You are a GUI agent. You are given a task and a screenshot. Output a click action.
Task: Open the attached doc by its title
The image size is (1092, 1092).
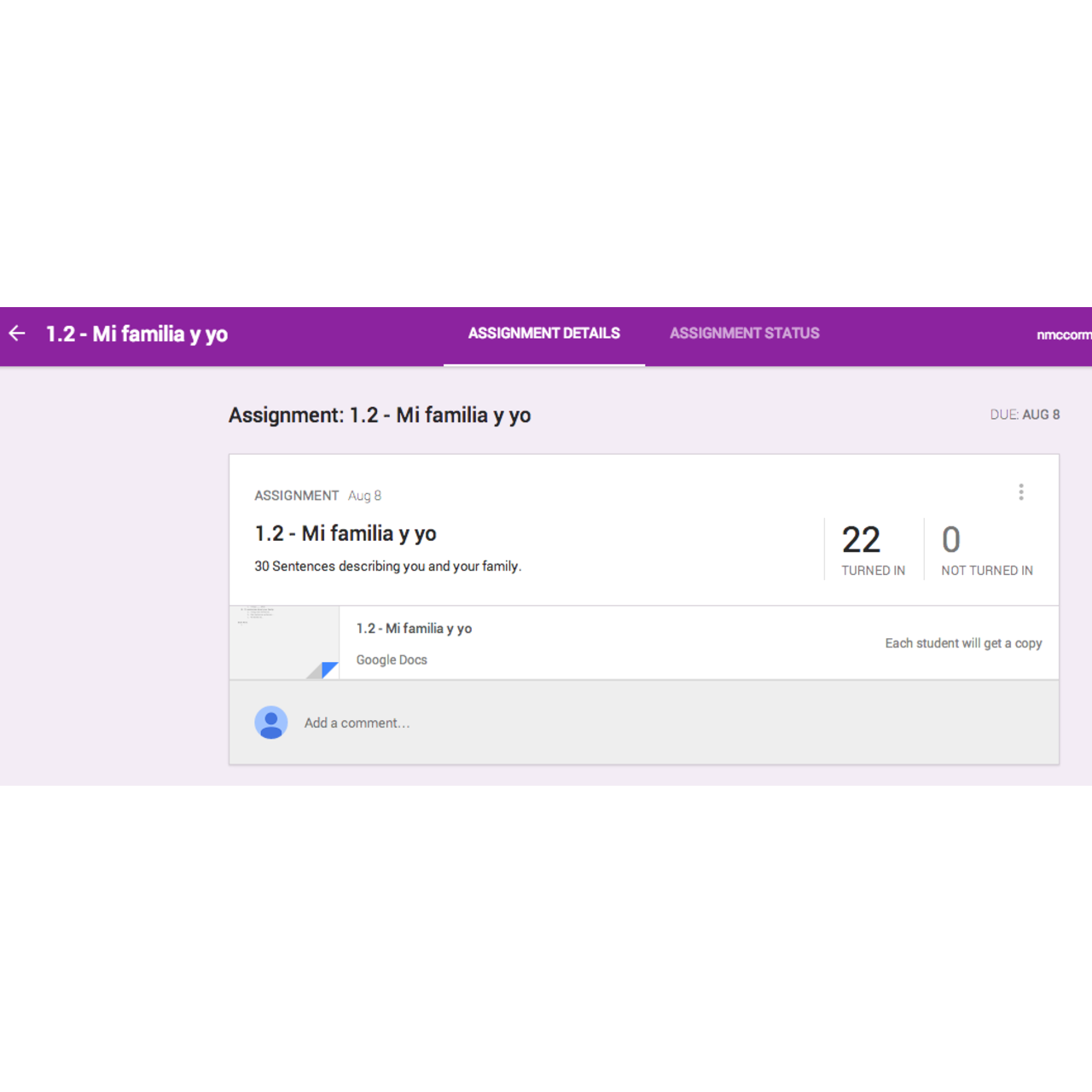click(x=414, y=629)
